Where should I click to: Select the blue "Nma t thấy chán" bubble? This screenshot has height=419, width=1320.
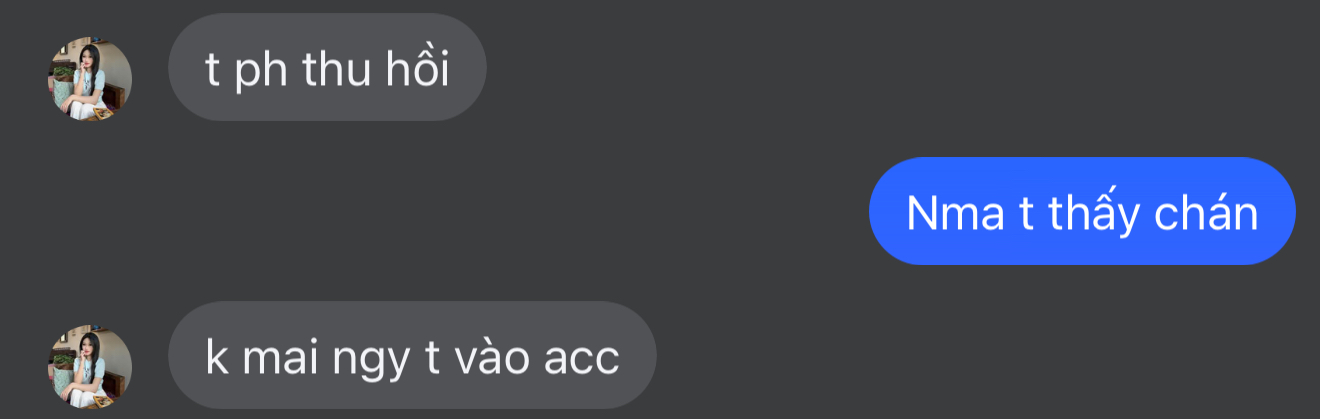[x=1082, y=211]
